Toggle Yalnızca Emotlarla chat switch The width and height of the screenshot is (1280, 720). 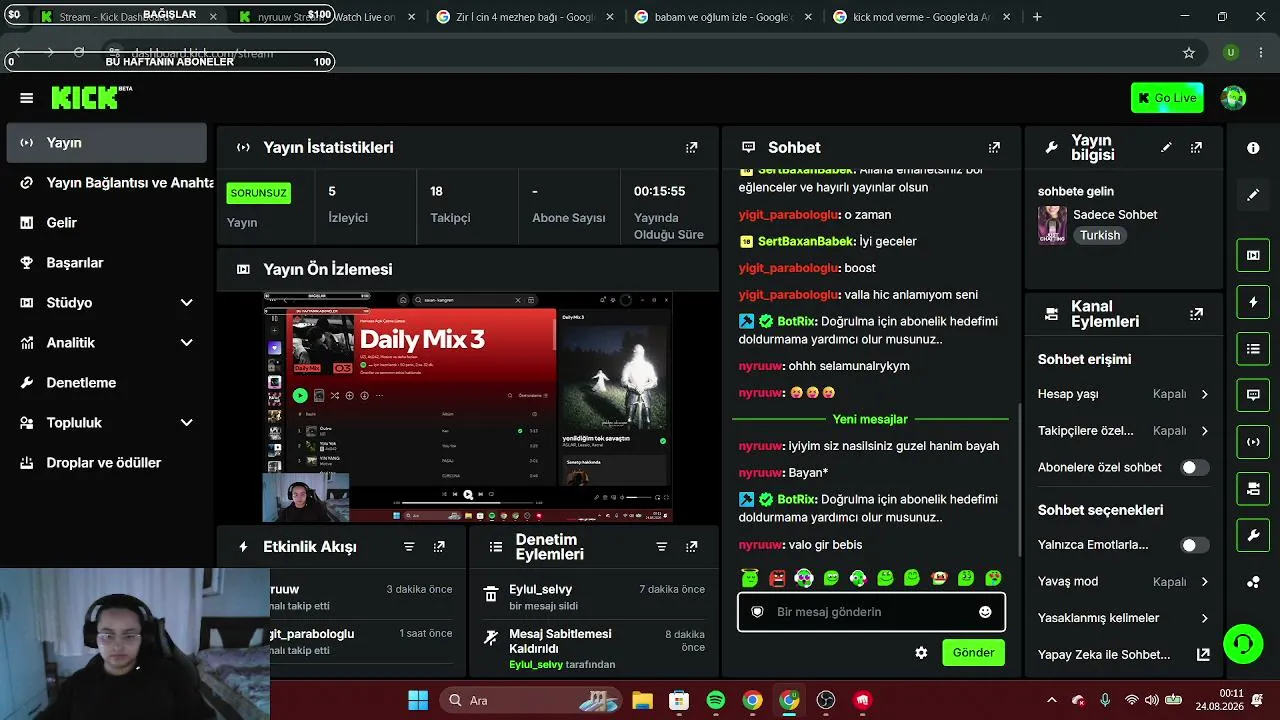[1194, 545]
